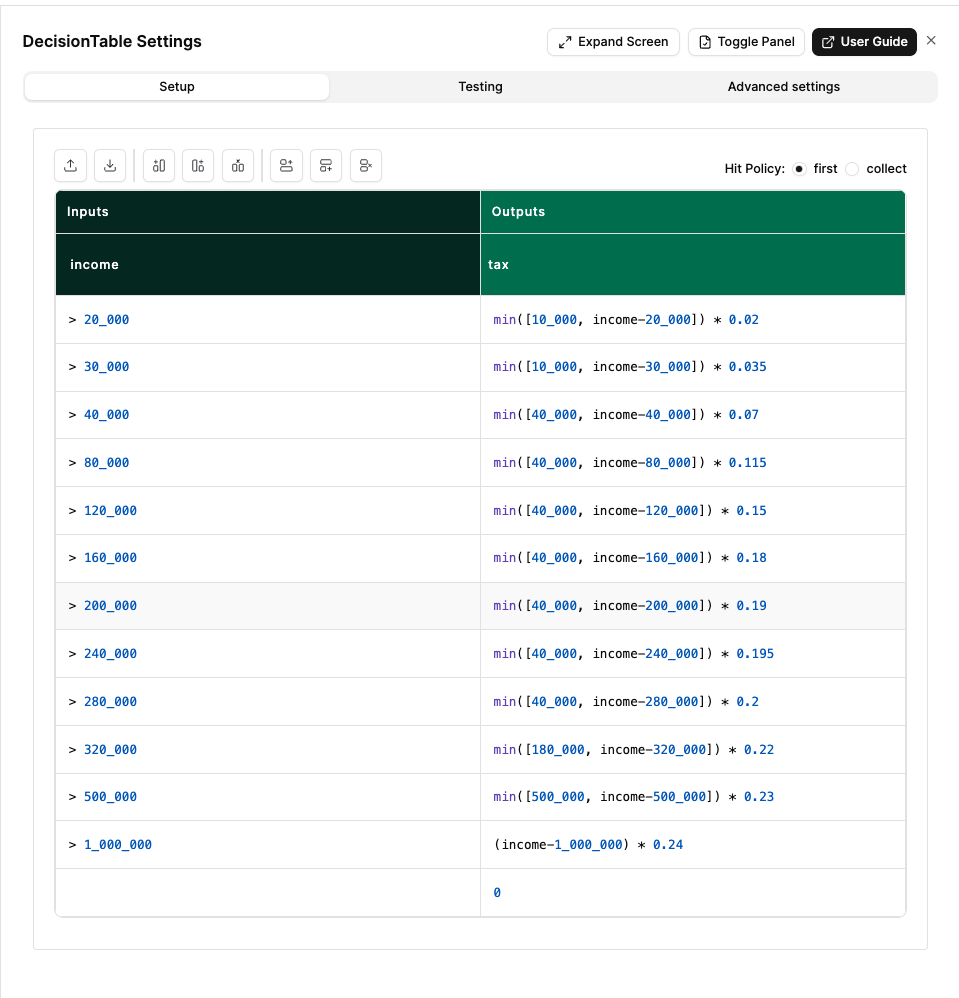959x998 pixels.
Task: Insert a column to the left
Action: coord(159,165)
